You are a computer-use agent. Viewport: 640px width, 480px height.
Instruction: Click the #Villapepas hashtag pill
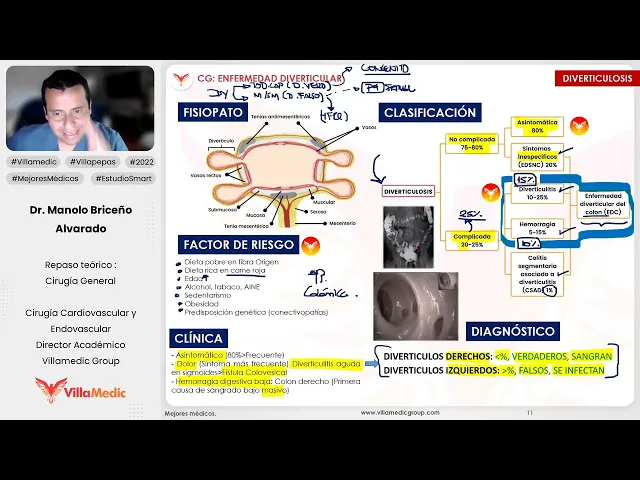click(93, 162)
